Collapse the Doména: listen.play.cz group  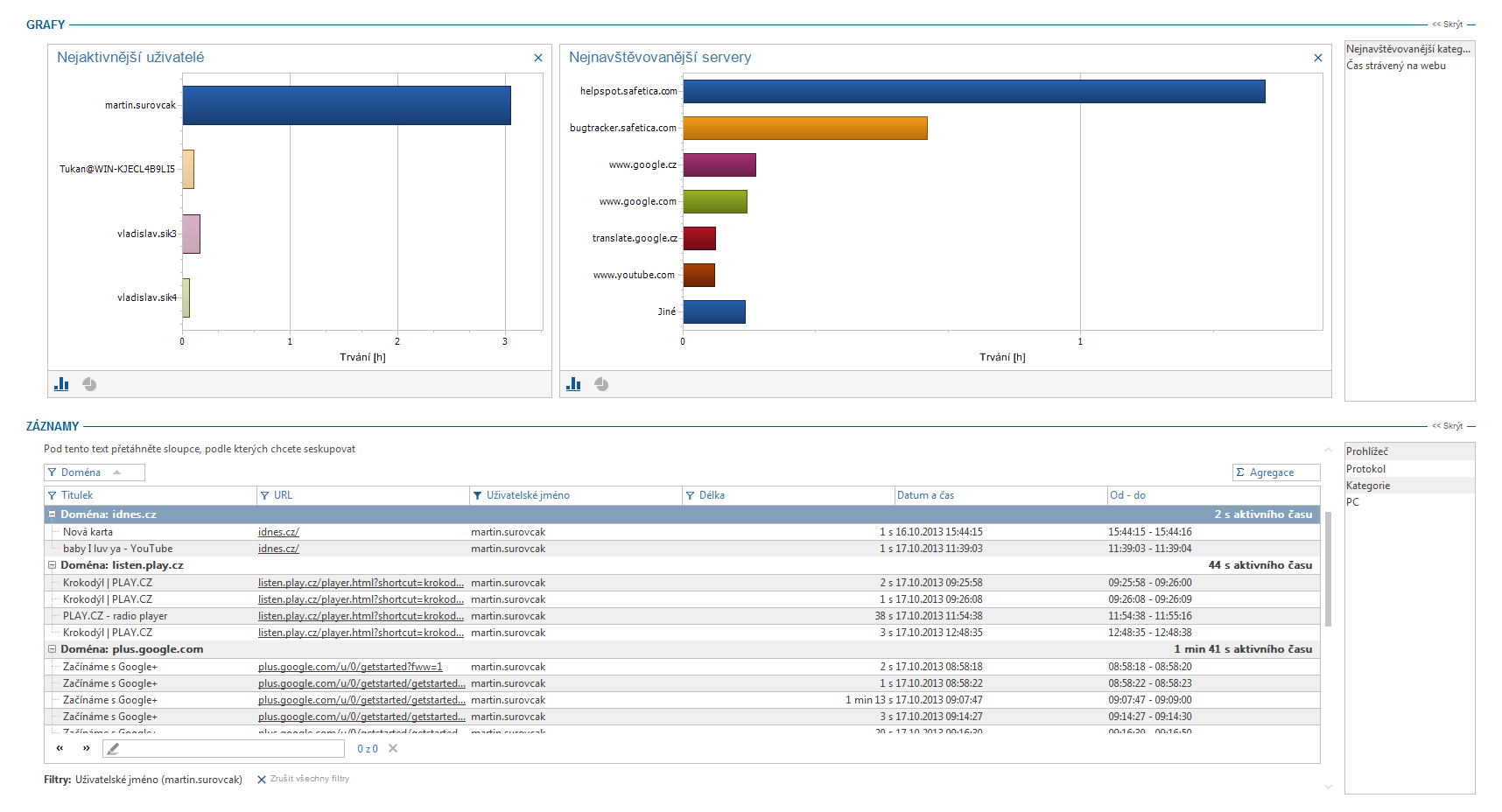click(53, 565)
